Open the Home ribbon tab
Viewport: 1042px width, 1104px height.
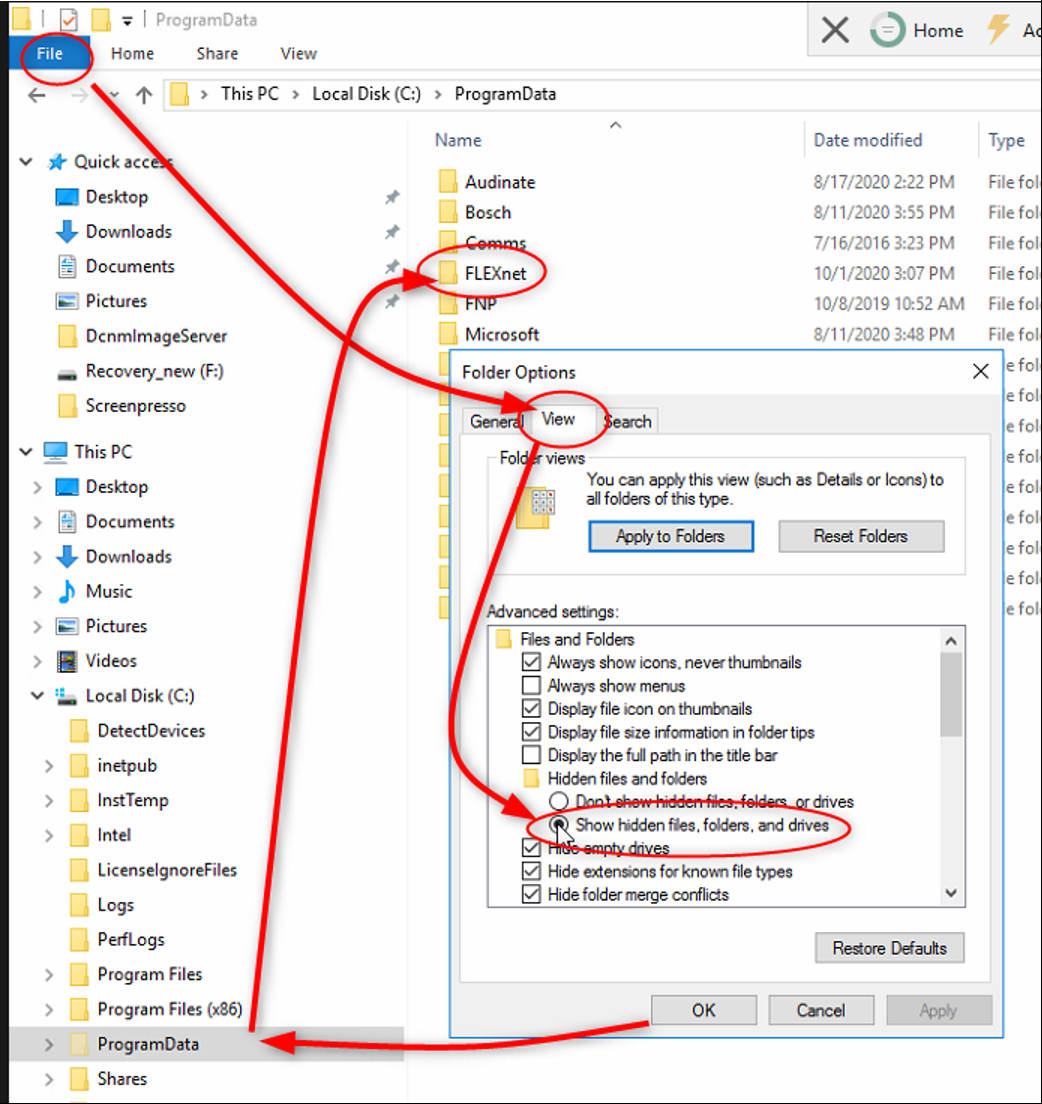coord(132,54)
